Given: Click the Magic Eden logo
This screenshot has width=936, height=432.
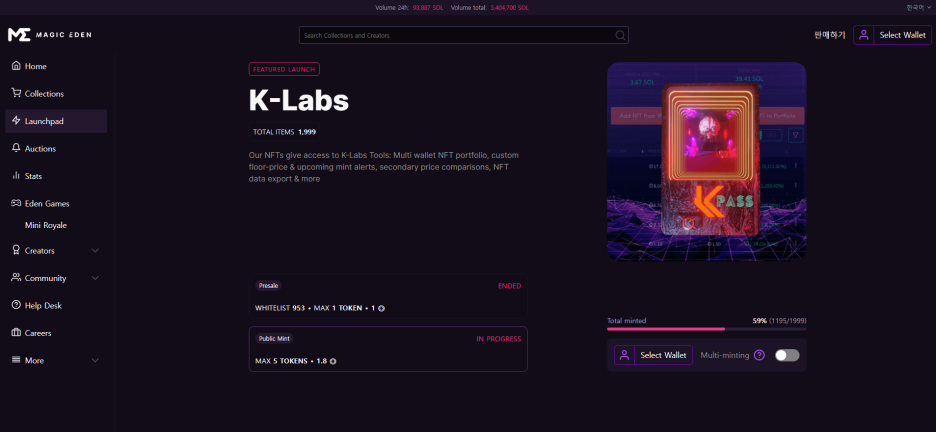Looking at the screenshot, I should click(50, 35).
